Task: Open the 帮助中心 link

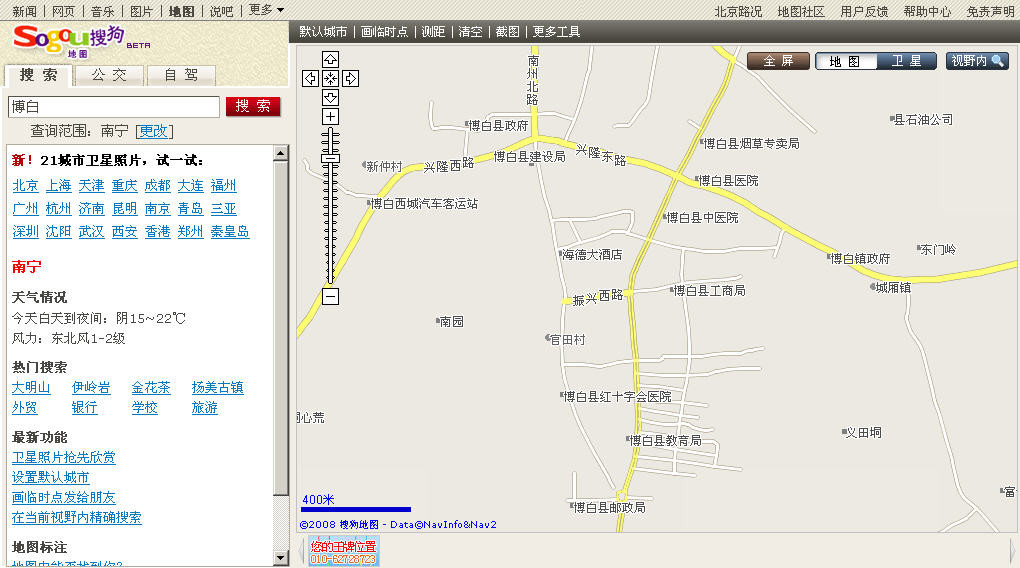Action: tap(927, 11)
